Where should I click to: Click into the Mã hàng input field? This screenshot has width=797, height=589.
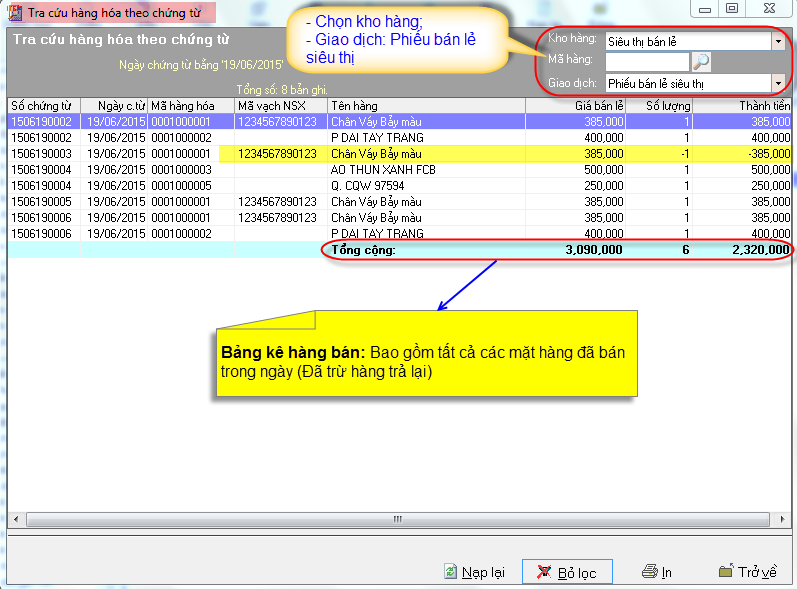(646, 62)
